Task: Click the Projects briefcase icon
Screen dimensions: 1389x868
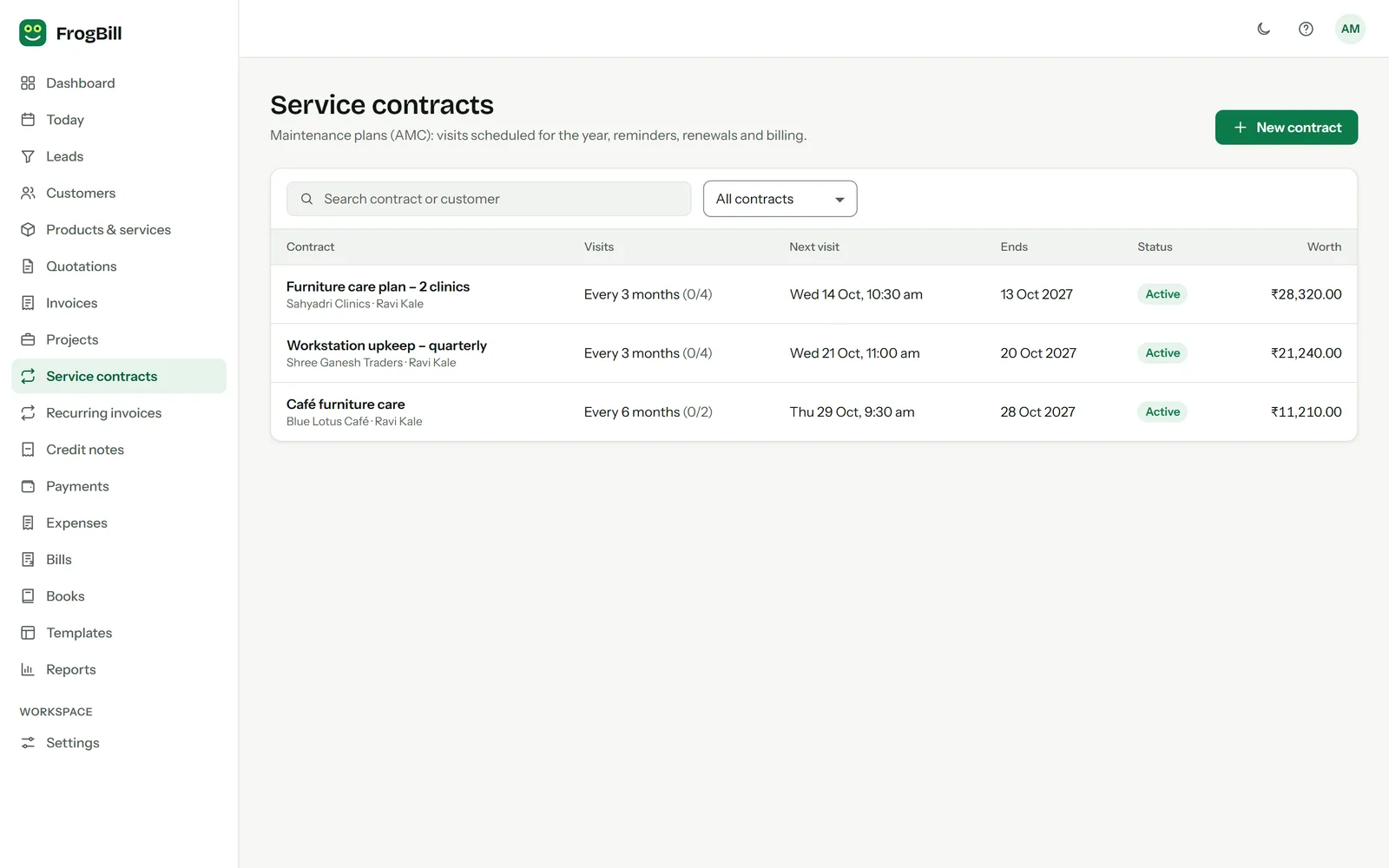Action: coord(28,339)
